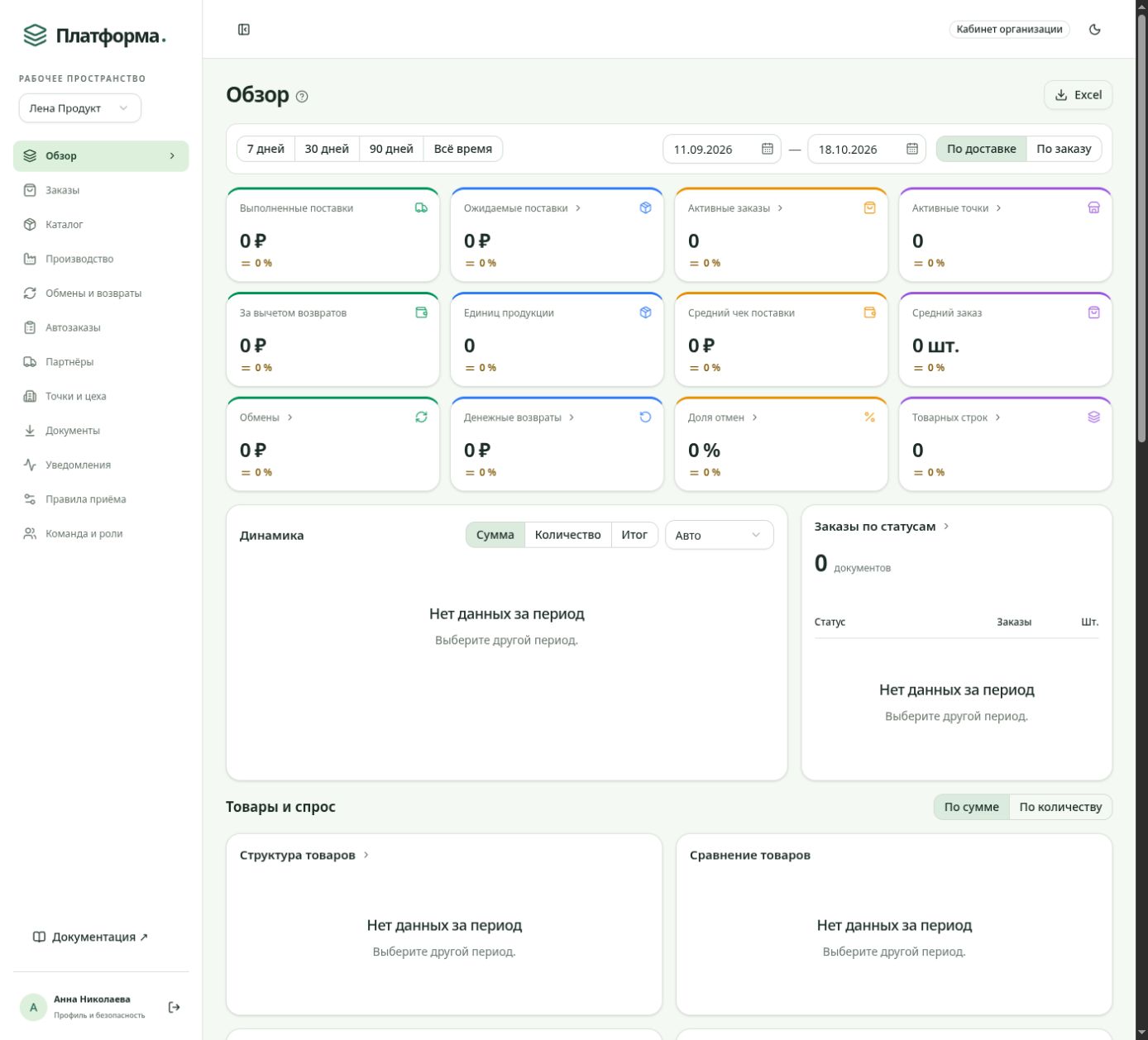Expand Структура товаров chevron
Screen dimensions: 1148x1040
click(366, 855)
